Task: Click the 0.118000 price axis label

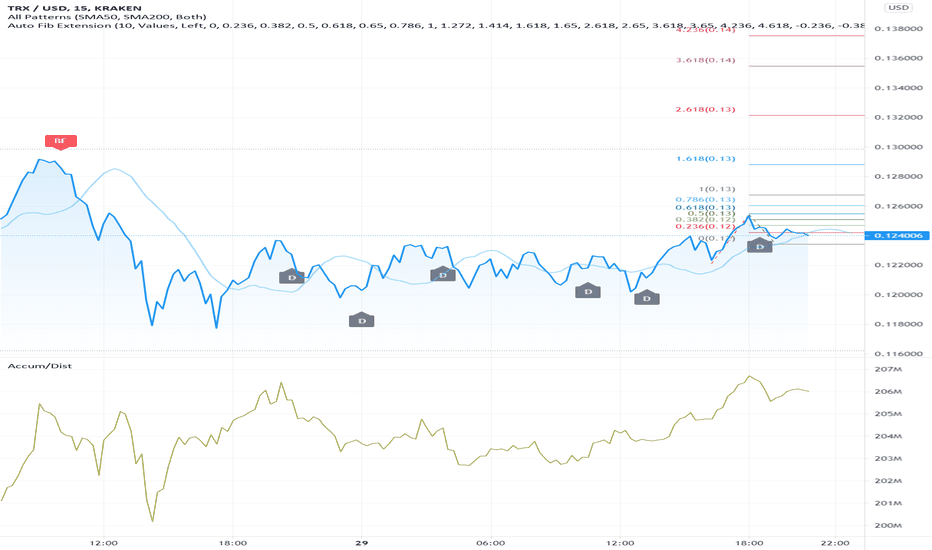Action: [899, 325]
